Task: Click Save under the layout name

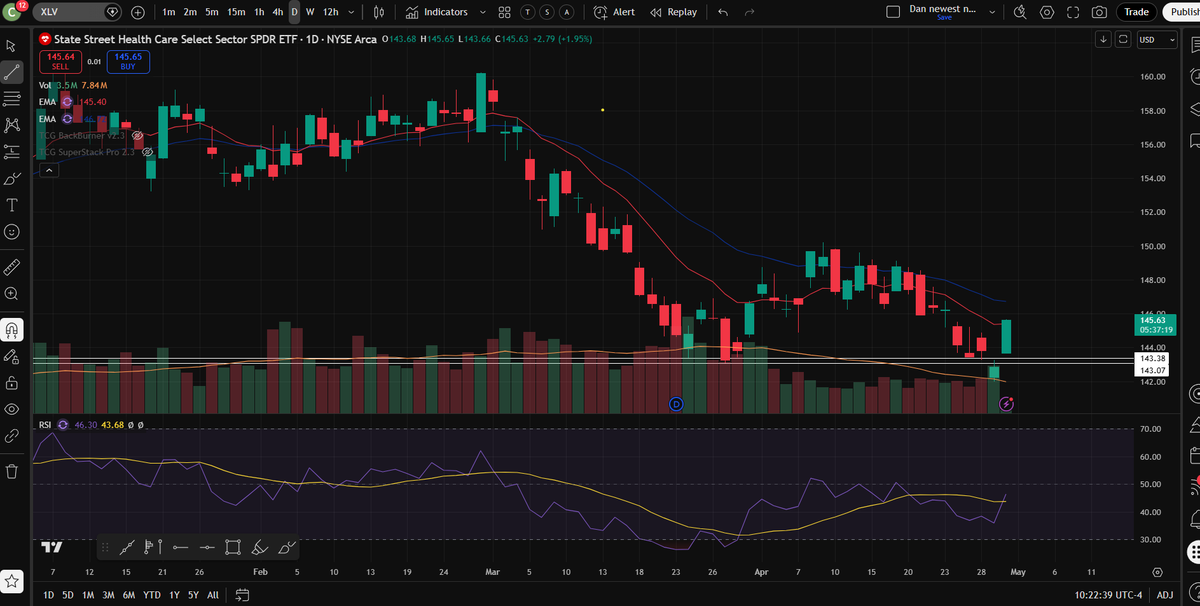Action: point(944,17)
